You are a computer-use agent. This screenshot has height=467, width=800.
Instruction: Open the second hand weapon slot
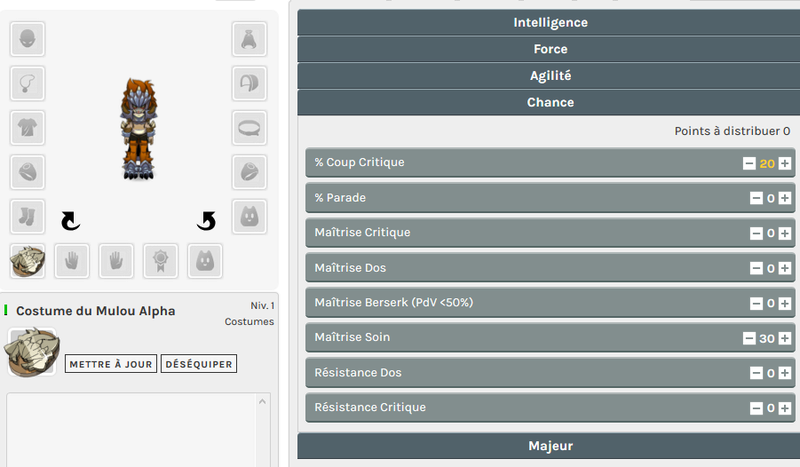116,261
